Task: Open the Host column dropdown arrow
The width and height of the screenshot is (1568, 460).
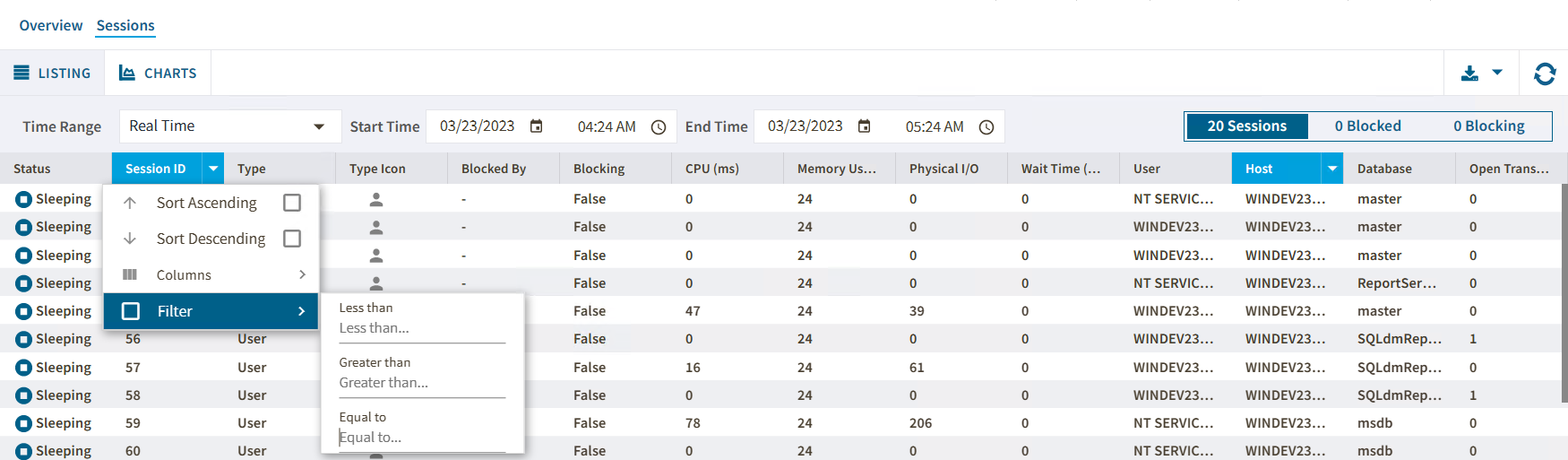Action: [x=1332, y=169]
